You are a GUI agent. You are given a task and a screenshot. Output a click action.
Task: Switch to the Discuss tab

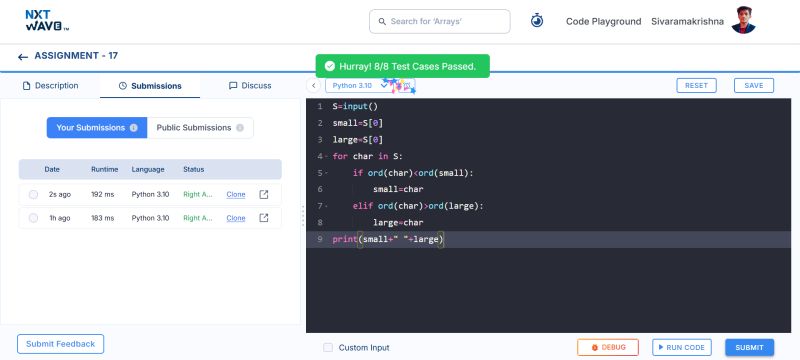tap(250, 86)
